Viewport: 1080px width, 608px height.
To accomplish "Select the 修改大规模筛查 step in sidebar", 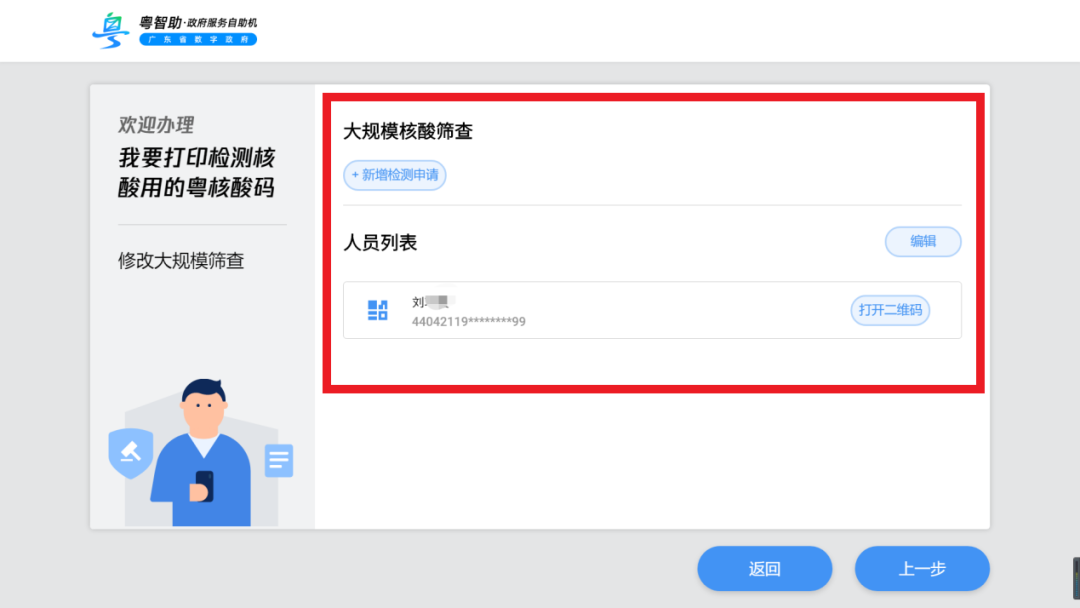I will (181, 261).
